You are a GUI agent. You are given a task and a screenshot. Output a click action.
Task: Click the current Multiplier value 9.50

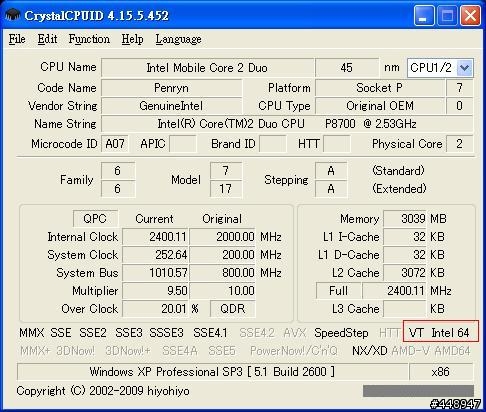[155, 291]
